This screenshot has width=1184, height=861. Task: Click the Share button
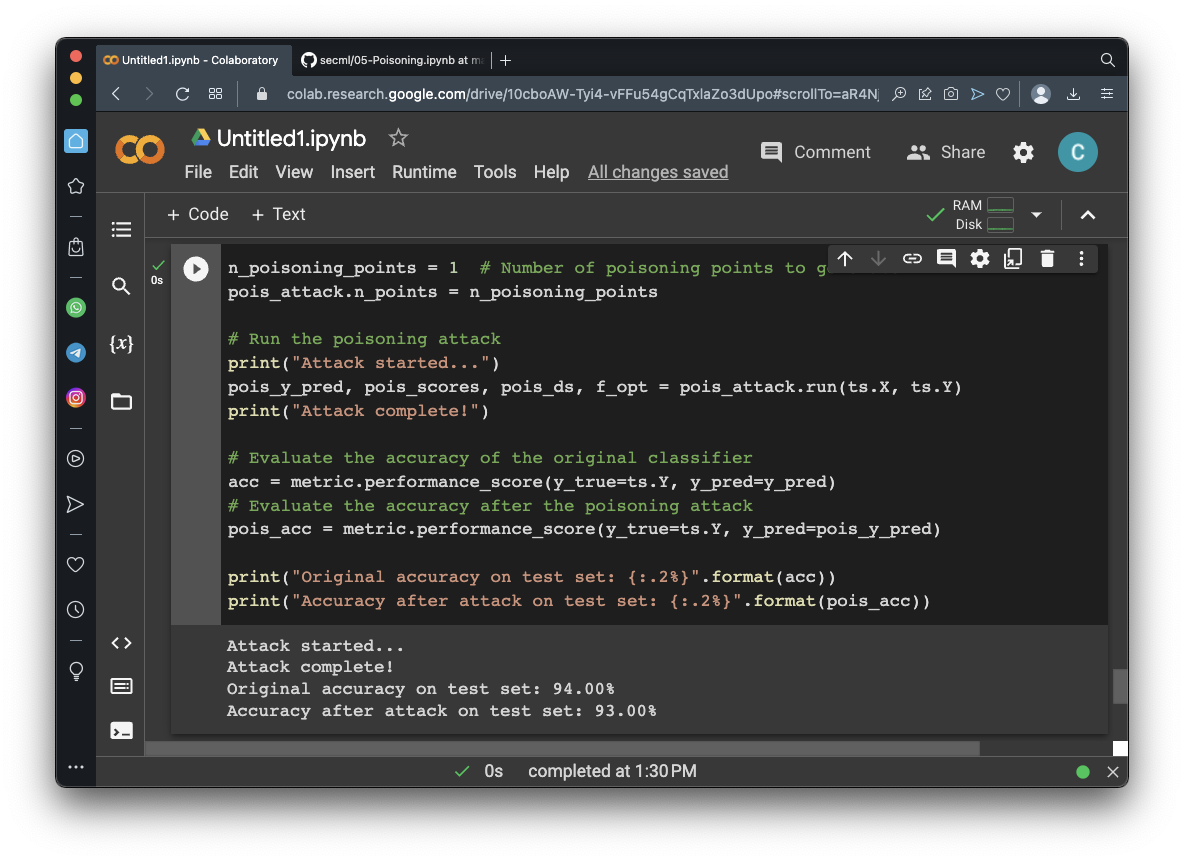[x=946, y=152]
